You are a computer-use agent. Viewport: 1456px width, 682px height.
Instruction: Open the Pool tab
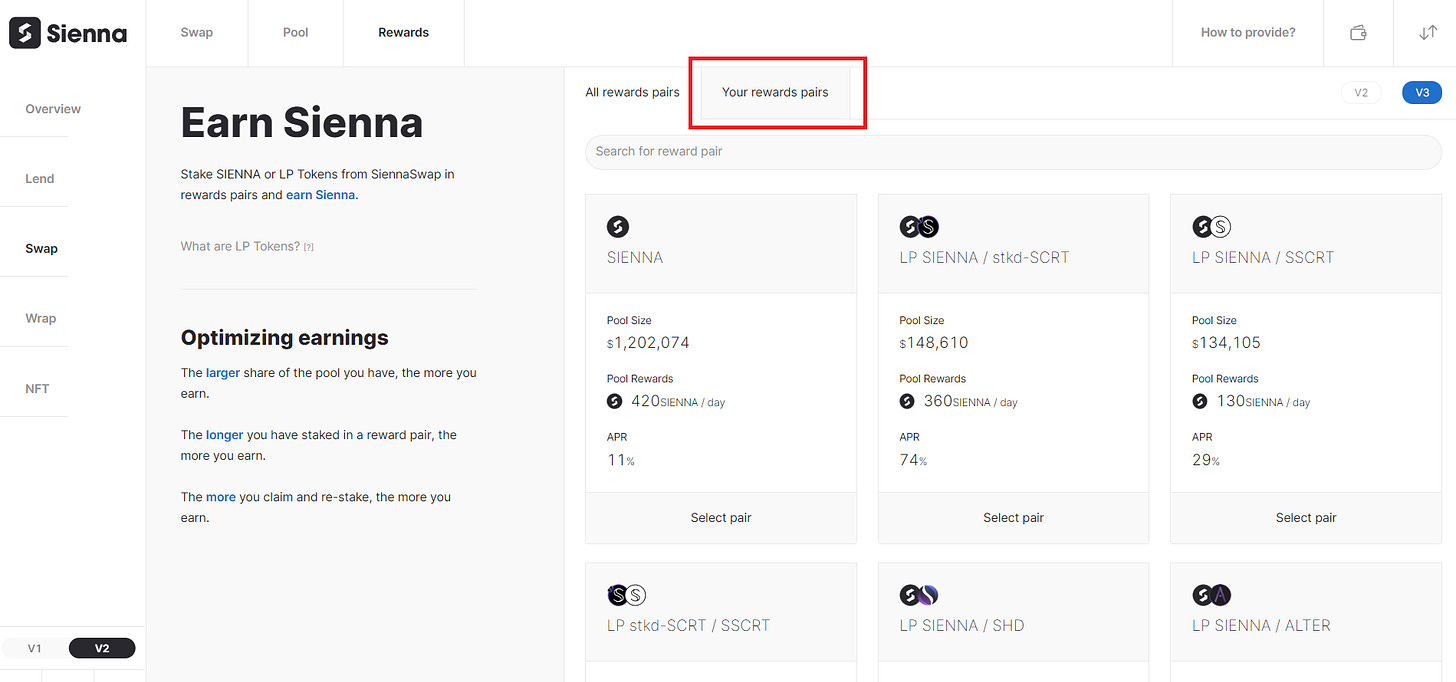pyautogui.click(x=295, y=33)
